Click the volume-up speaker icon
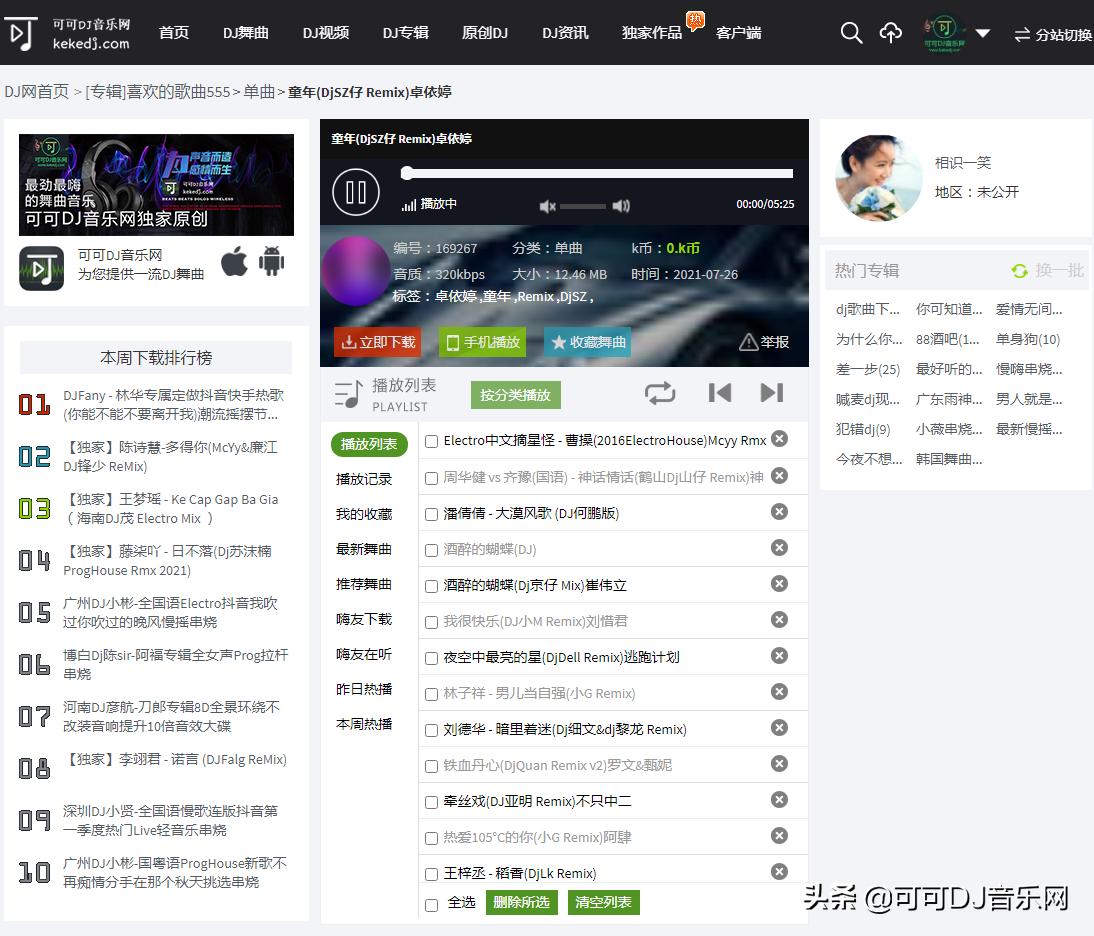This screenshot has width=1094, height=936. point(621,206)
